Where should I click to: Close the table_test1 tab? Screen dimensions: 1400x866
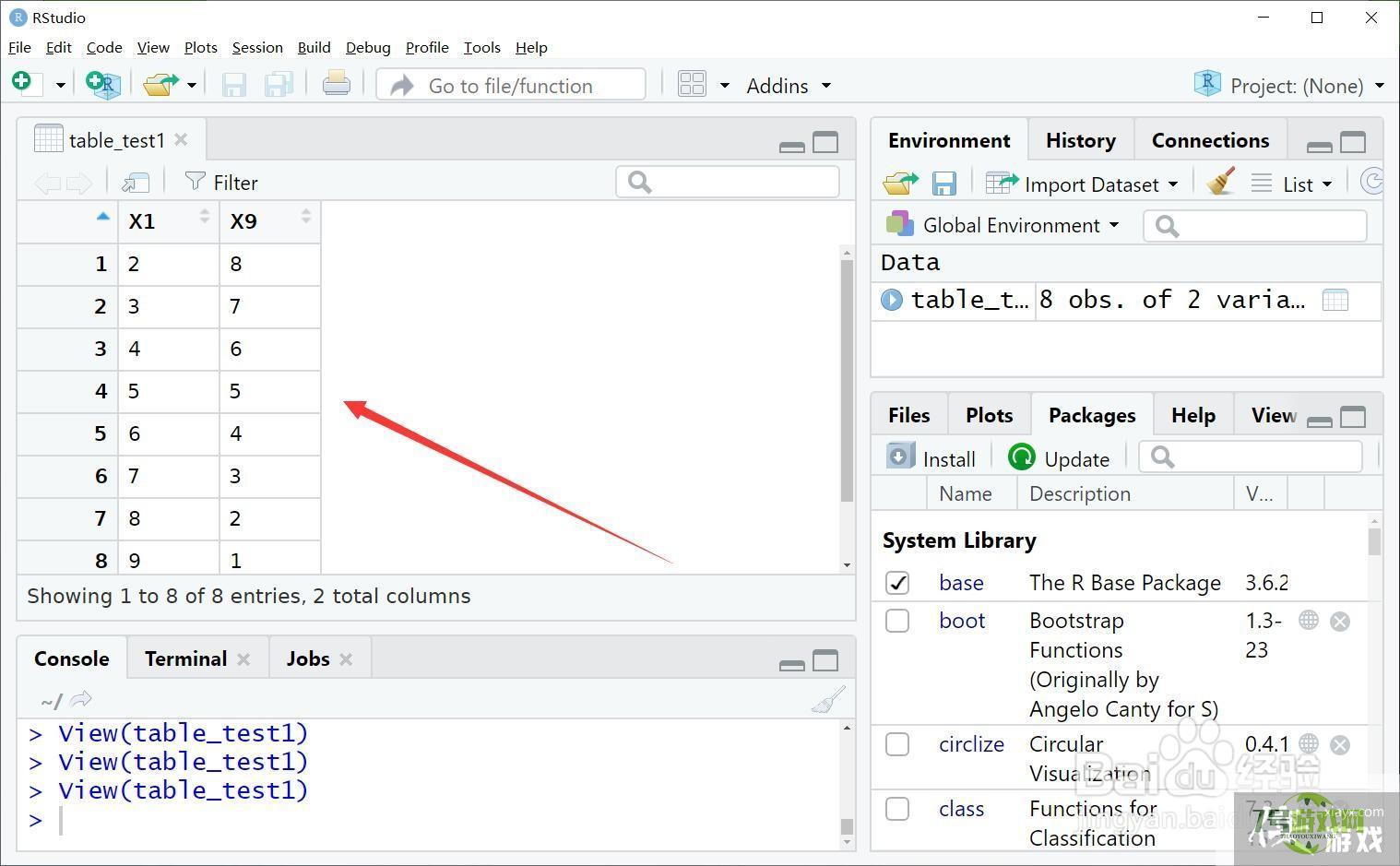181,139
